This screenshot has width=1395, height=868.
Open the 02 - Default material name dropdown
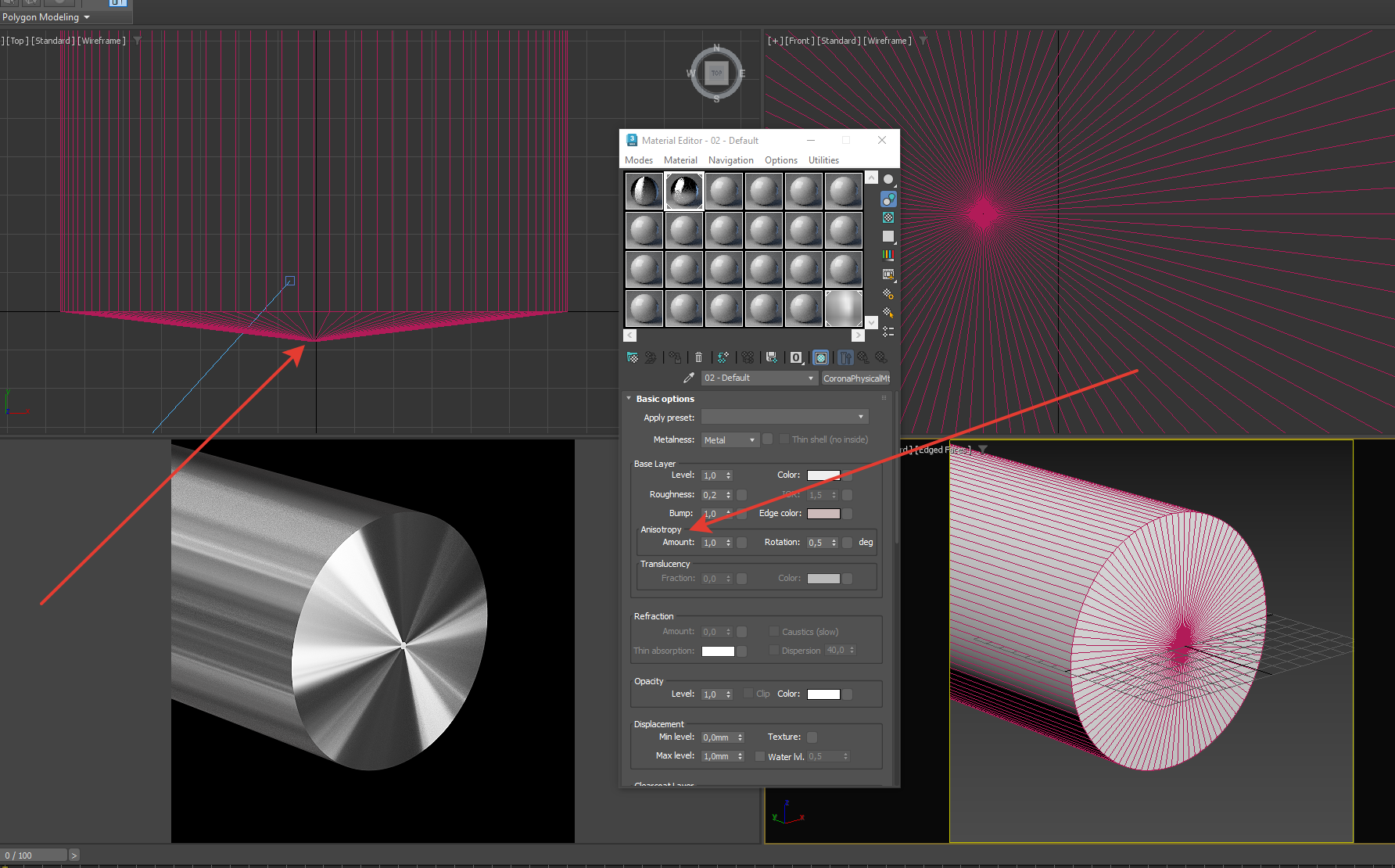758,378
